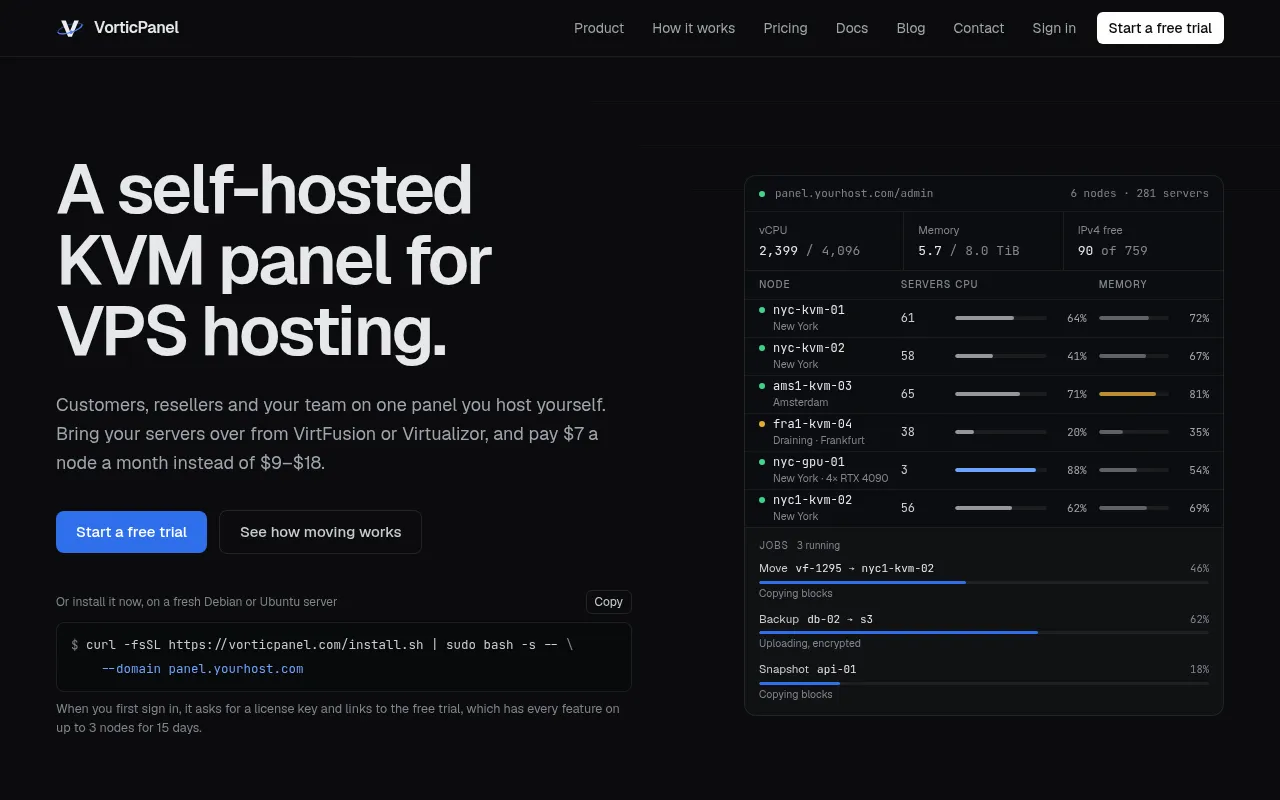
Task: Click the Draining · Frankfurt label
Action: pyautogui.click(x=818, y=440)
